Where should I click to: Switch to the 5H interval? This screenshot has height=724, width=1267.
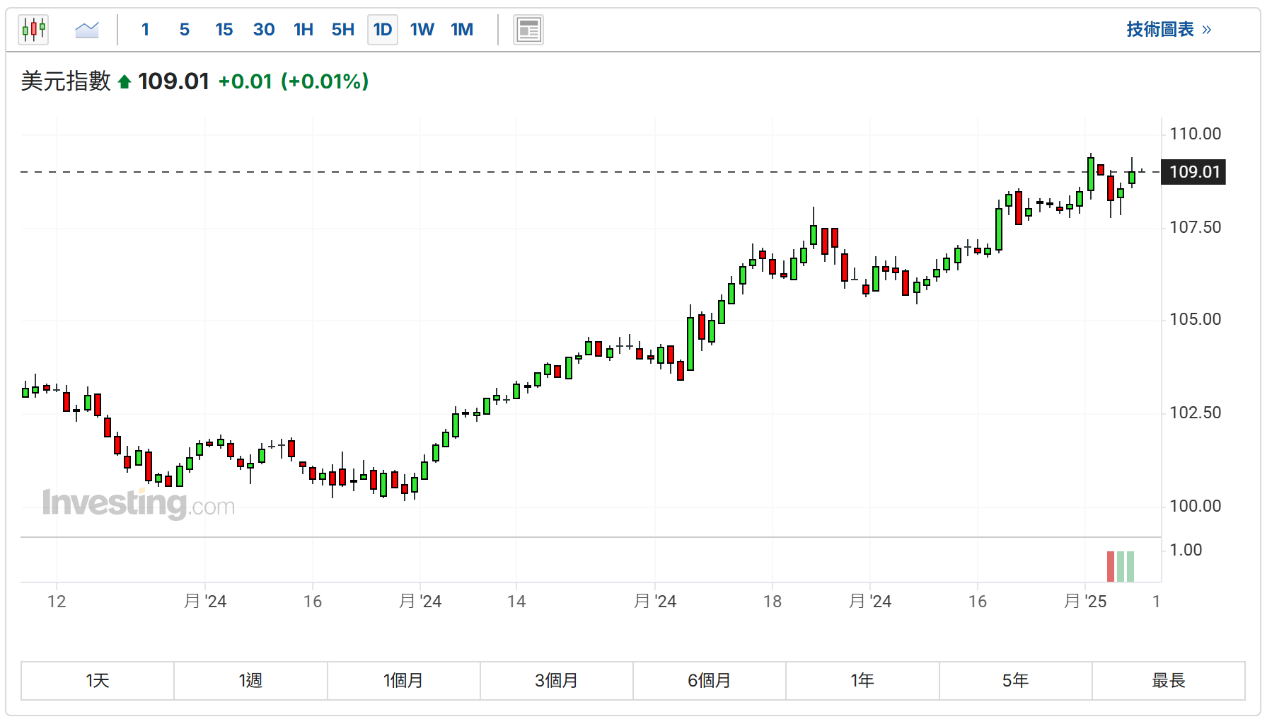343,30
